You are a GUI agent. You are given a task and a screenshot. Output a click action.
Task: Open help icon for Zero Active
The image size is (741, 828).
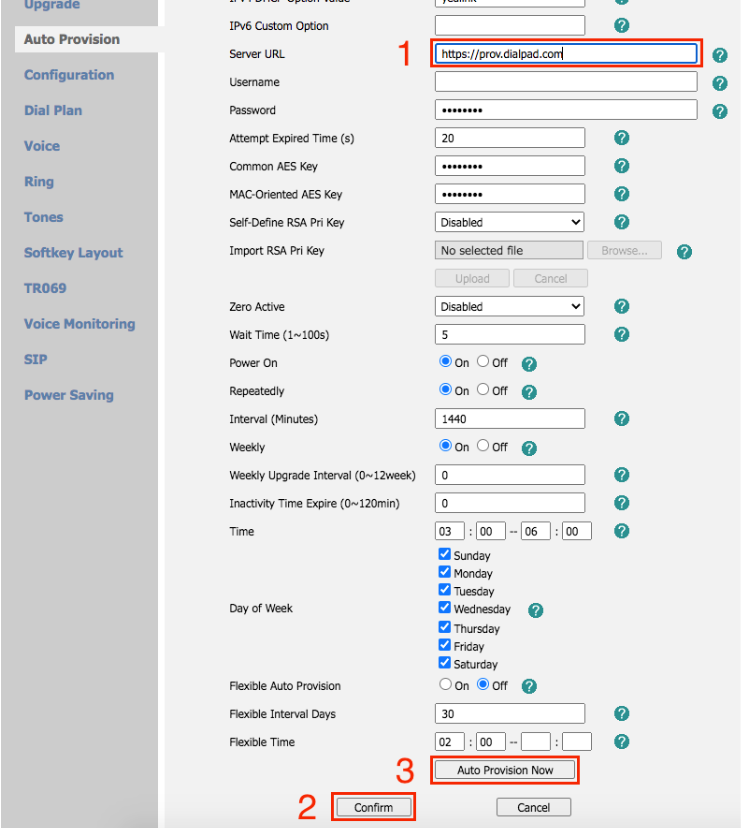tap(622, 306)
